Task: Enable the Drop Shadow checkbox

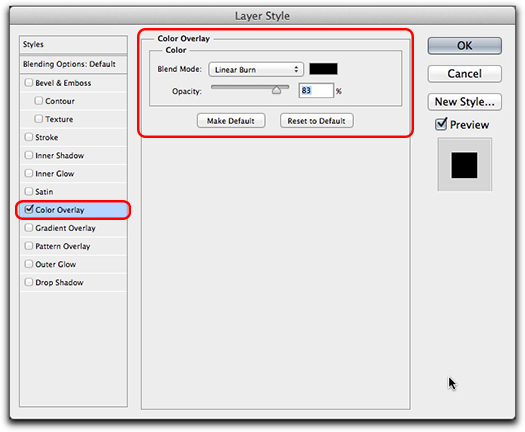Action: (29, 282)
